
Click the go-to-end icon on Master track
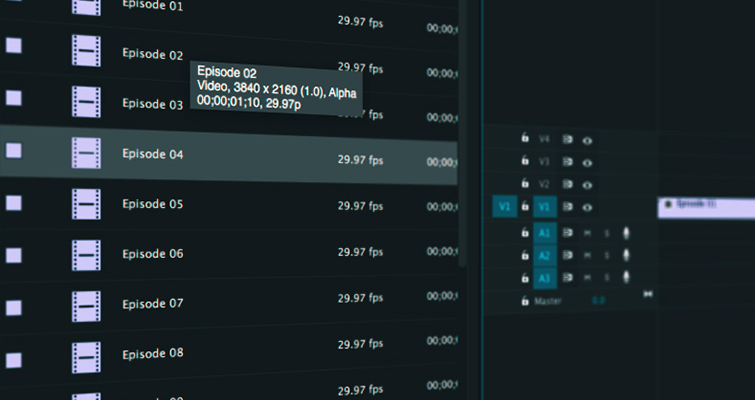[648, 293]
